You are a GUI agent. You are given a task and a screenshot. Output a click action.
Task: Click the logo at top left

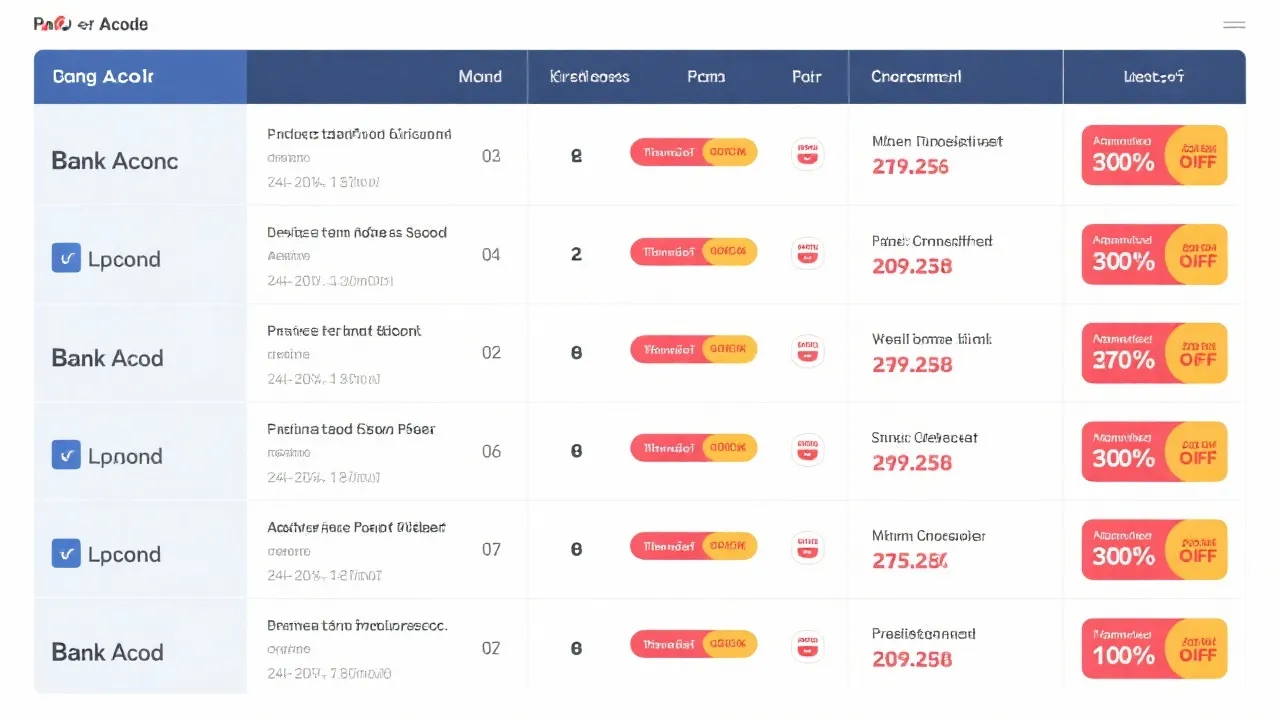click(x=90, y=24)
